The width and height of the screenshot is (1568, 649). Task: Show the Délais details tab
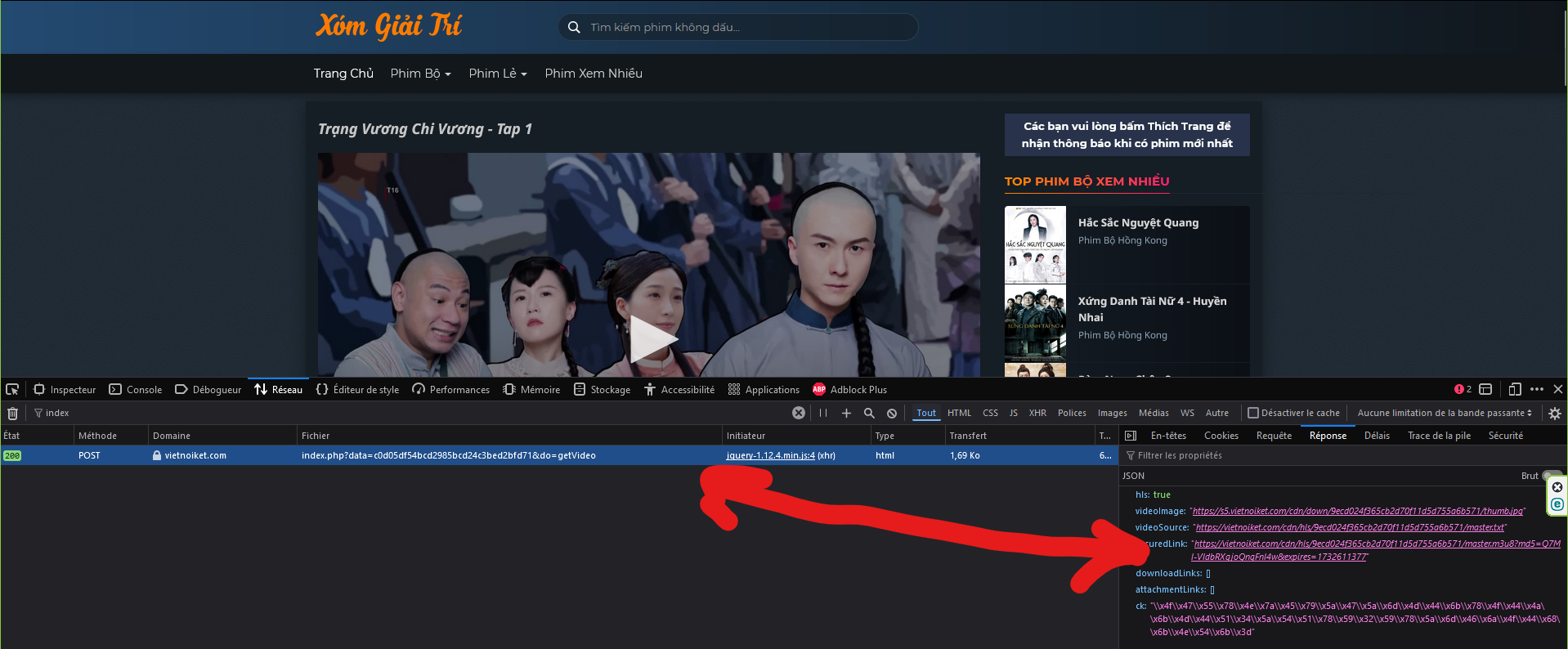coord(1377,436)
